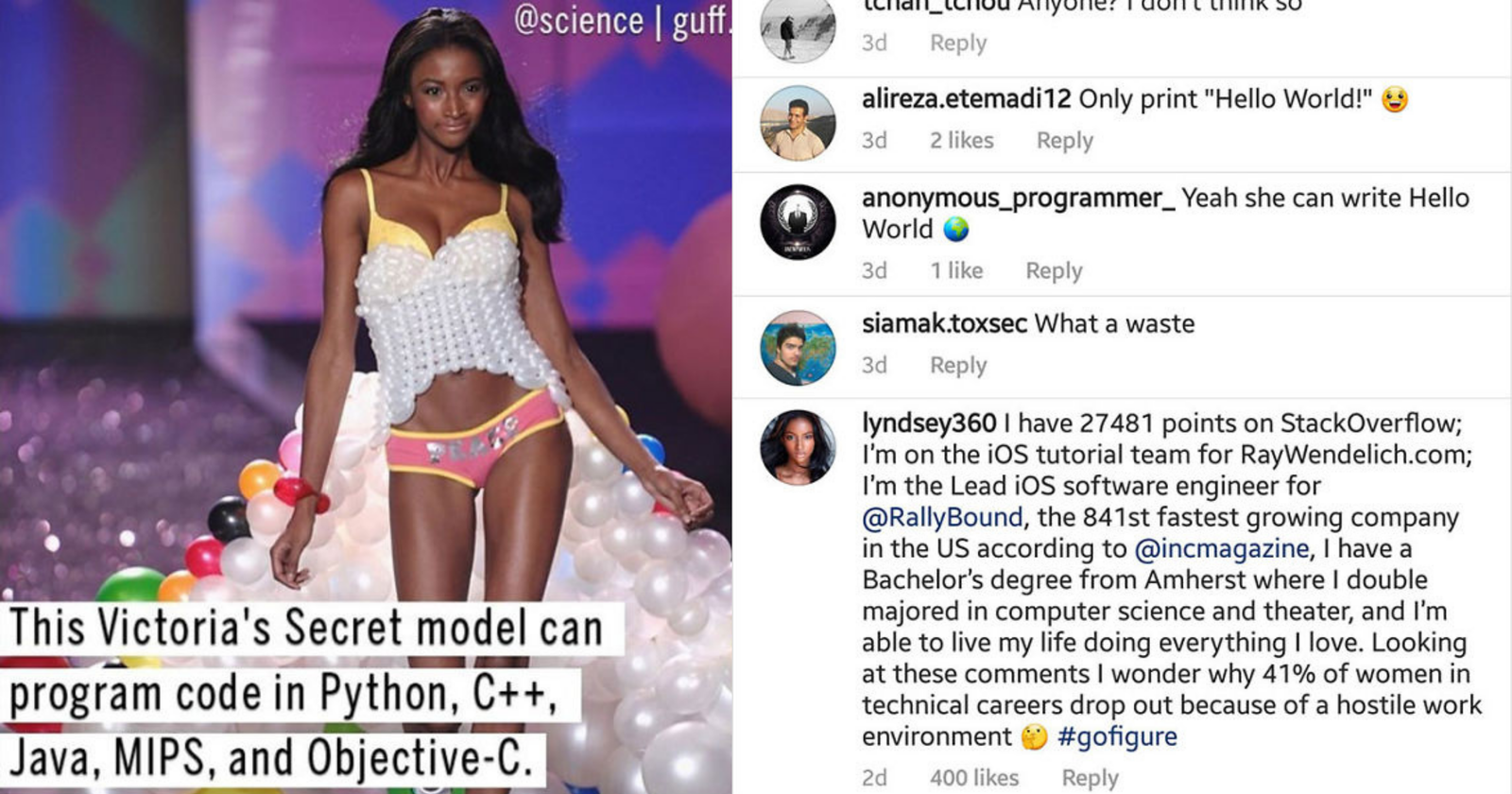Open the lyndsey360 username link
Image resolution: width=1512 pixels, height=794 pixels.
pos(929,423)
